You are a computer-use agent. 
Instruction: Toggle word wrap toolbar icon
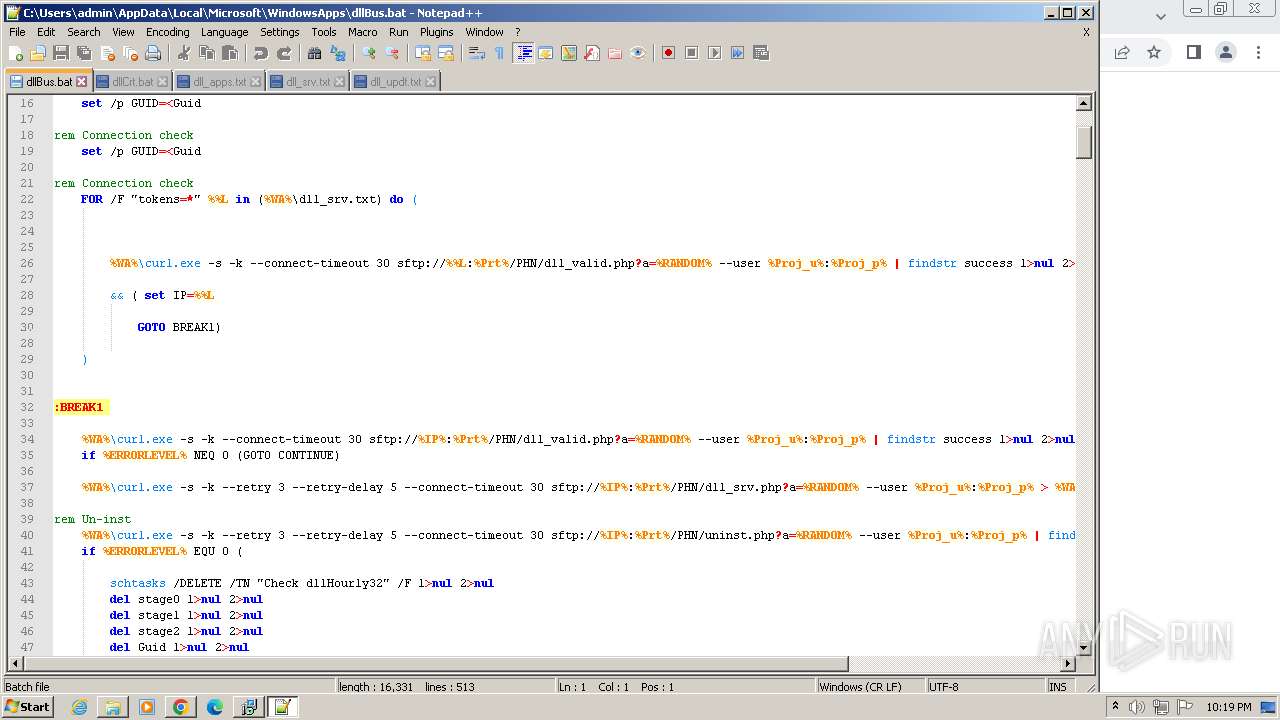click(477, 53)
